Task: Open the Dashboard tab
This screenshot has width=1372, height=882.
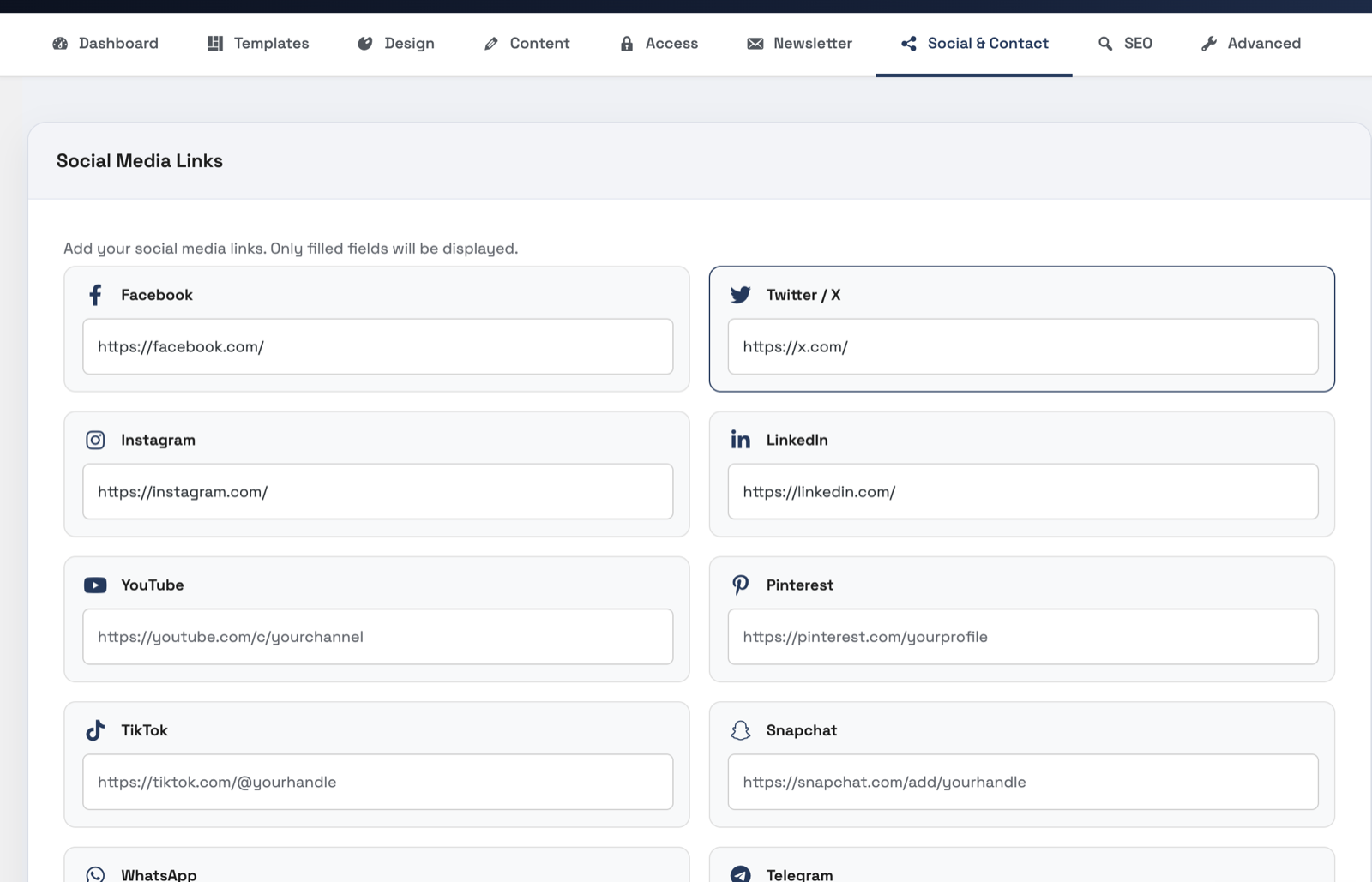Action: coord(105,44)
